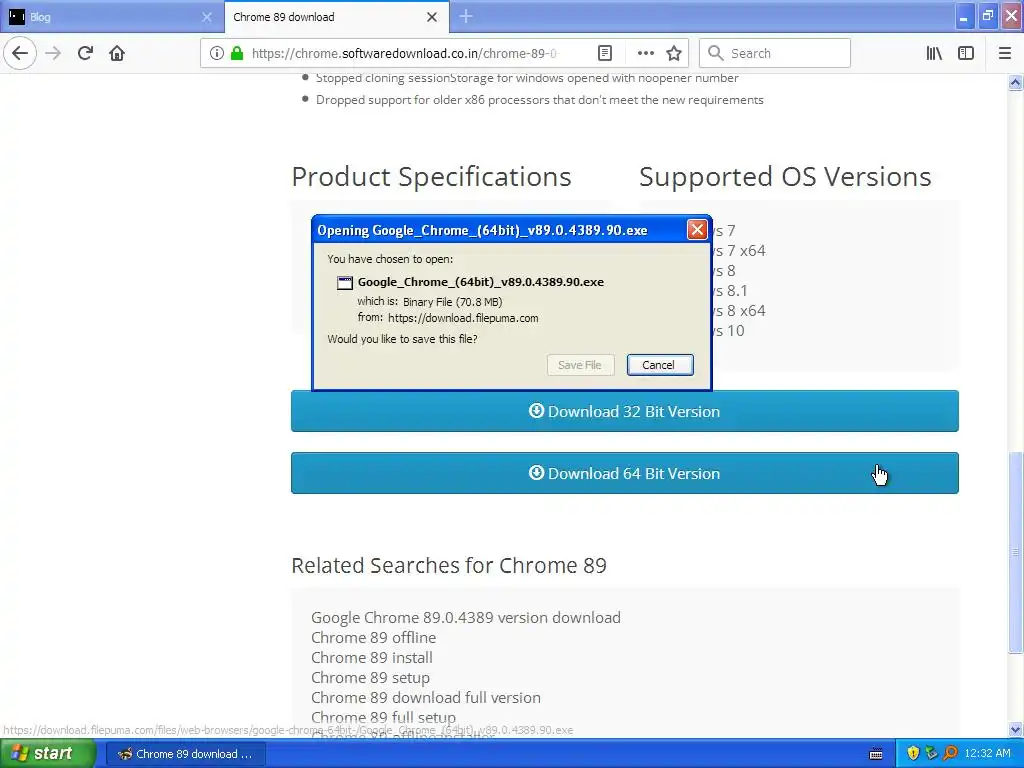
Task: Toggle the sidebars icon
Action: (x=966, y=54)
